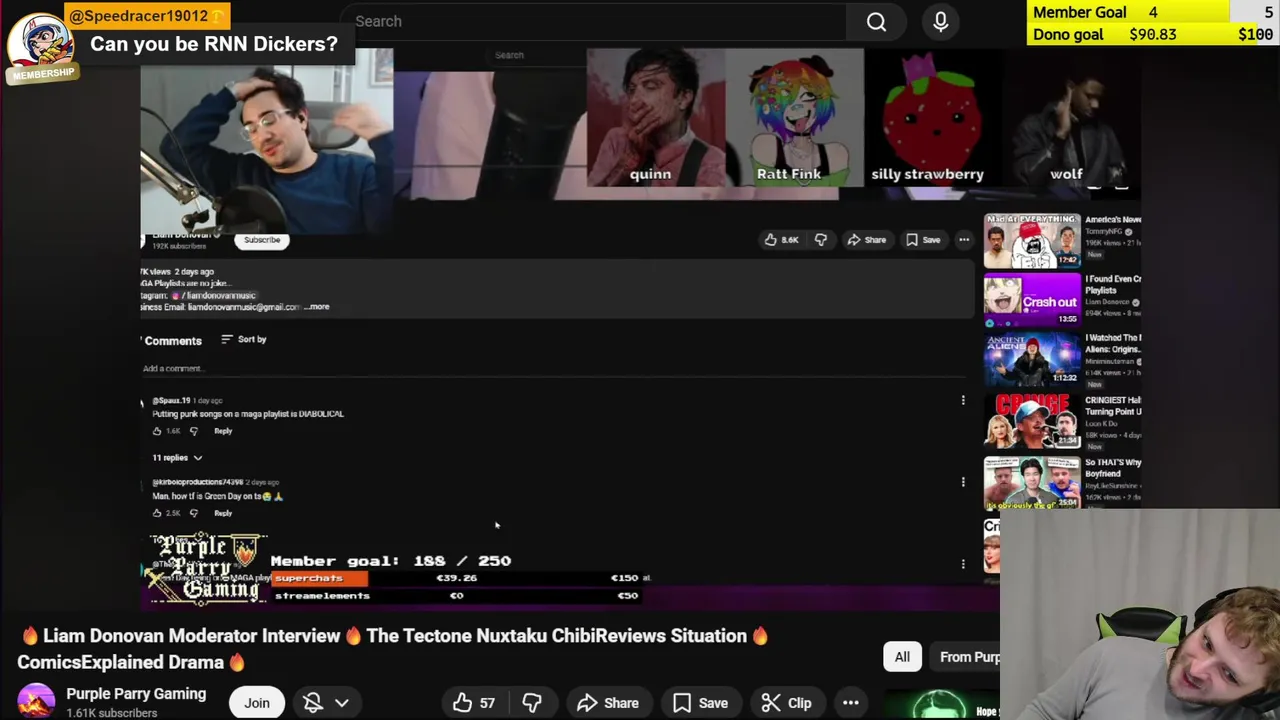This screenshot has width=1280, height=720.
Task: Open options for the DIABOLICAL comment
Action: click(x=963, y=400)
